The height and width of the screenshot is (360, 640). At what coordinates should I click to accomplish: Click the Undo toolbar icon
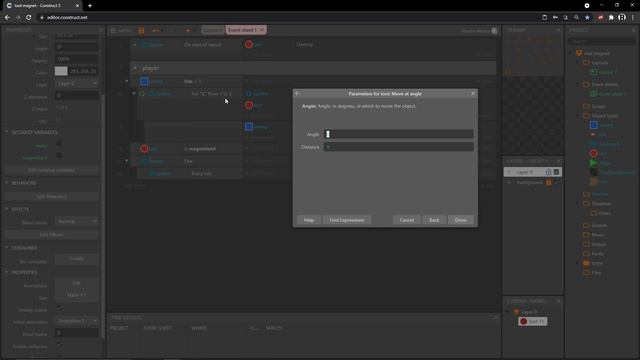pos(156,31)
